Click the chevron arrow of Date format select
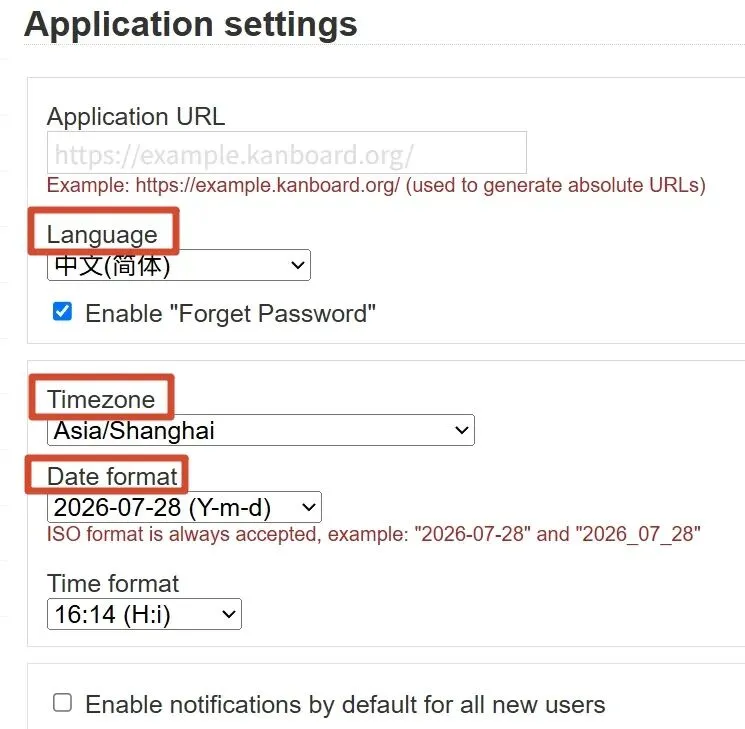 [309, 507]
